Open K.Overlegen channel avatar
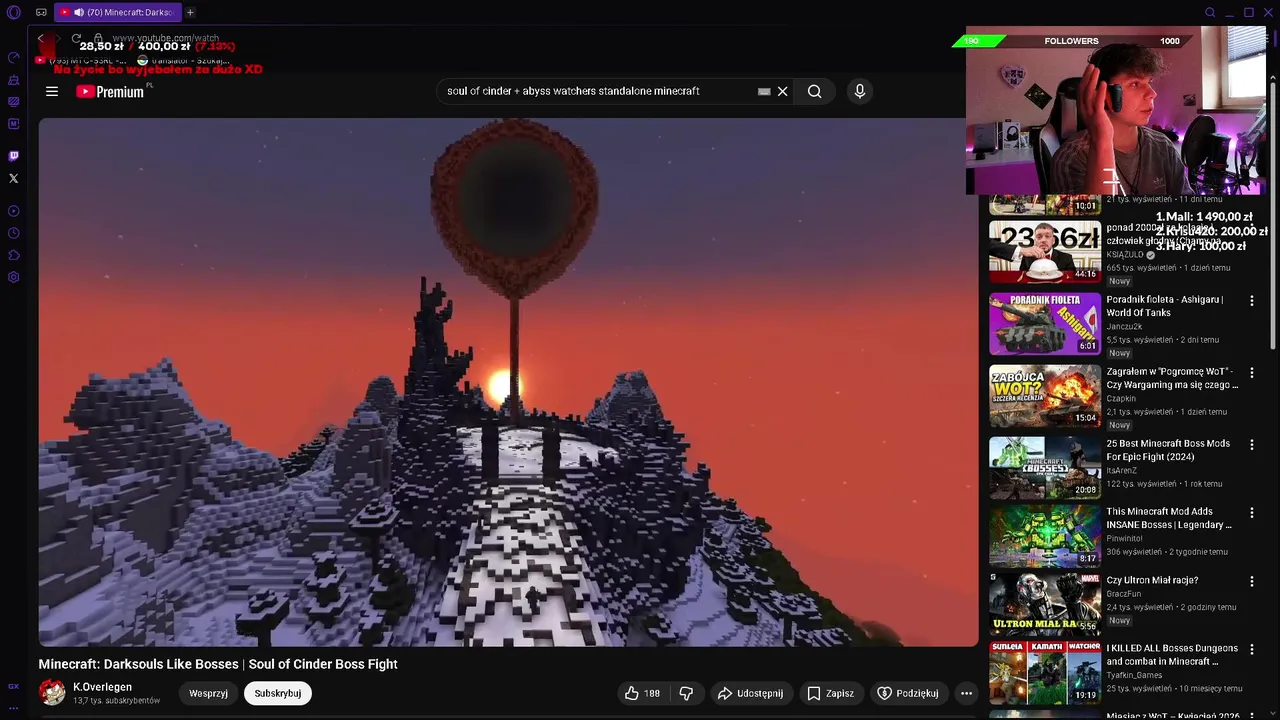Viewport: 1280px width, 720px height. click(x=52, y=692)
